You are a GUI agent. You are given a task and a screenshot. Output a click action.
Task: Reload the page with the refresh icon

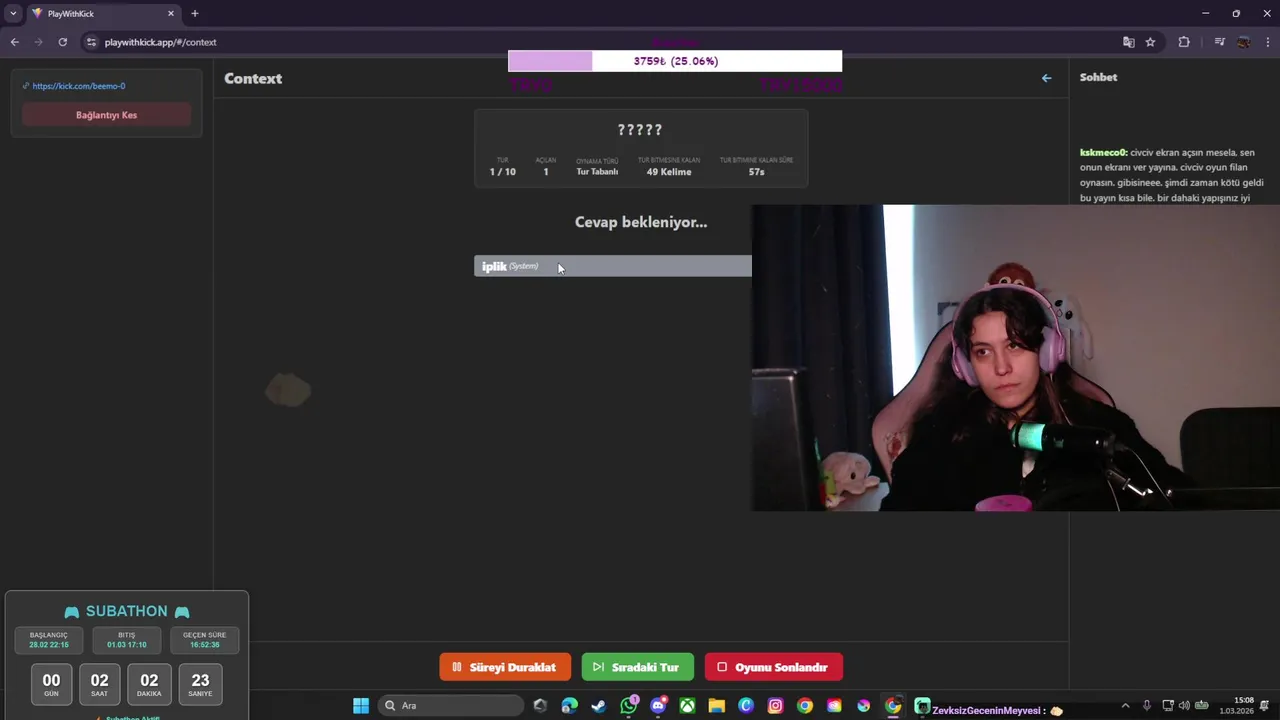[x=62, y=42]
